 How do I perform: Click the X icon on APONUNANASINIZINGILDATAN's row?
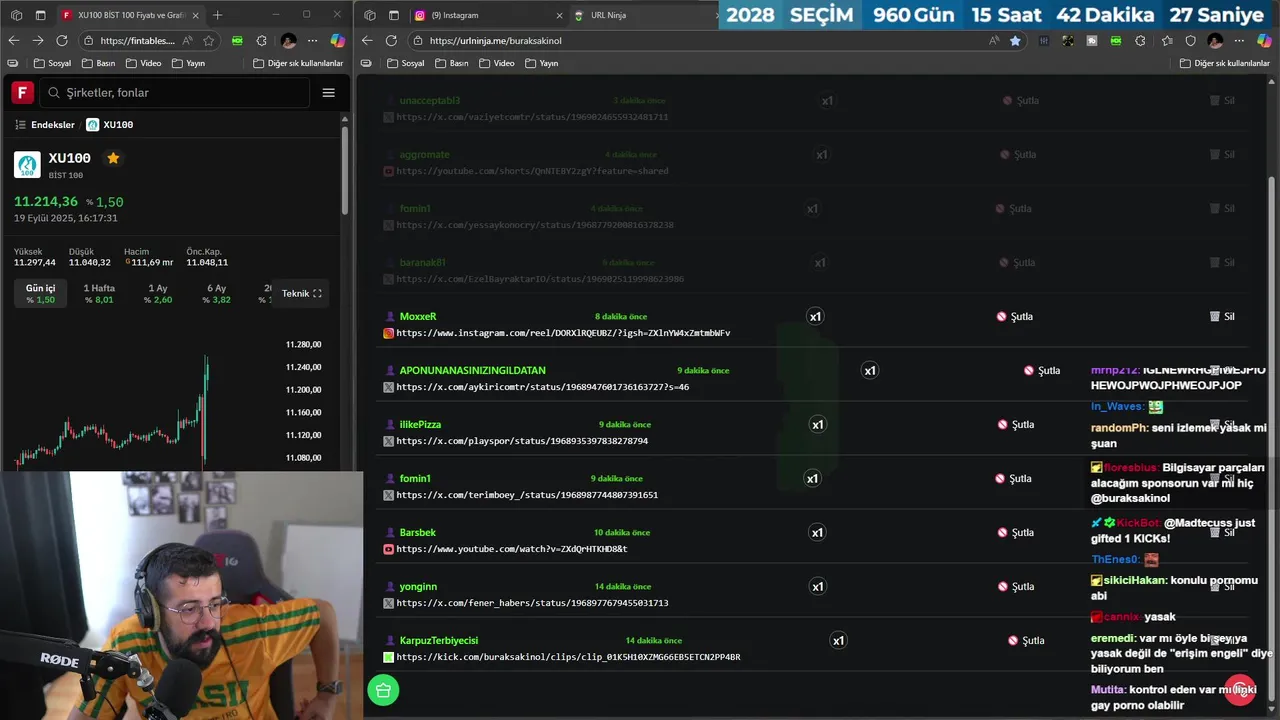click(x=389, y=387)
